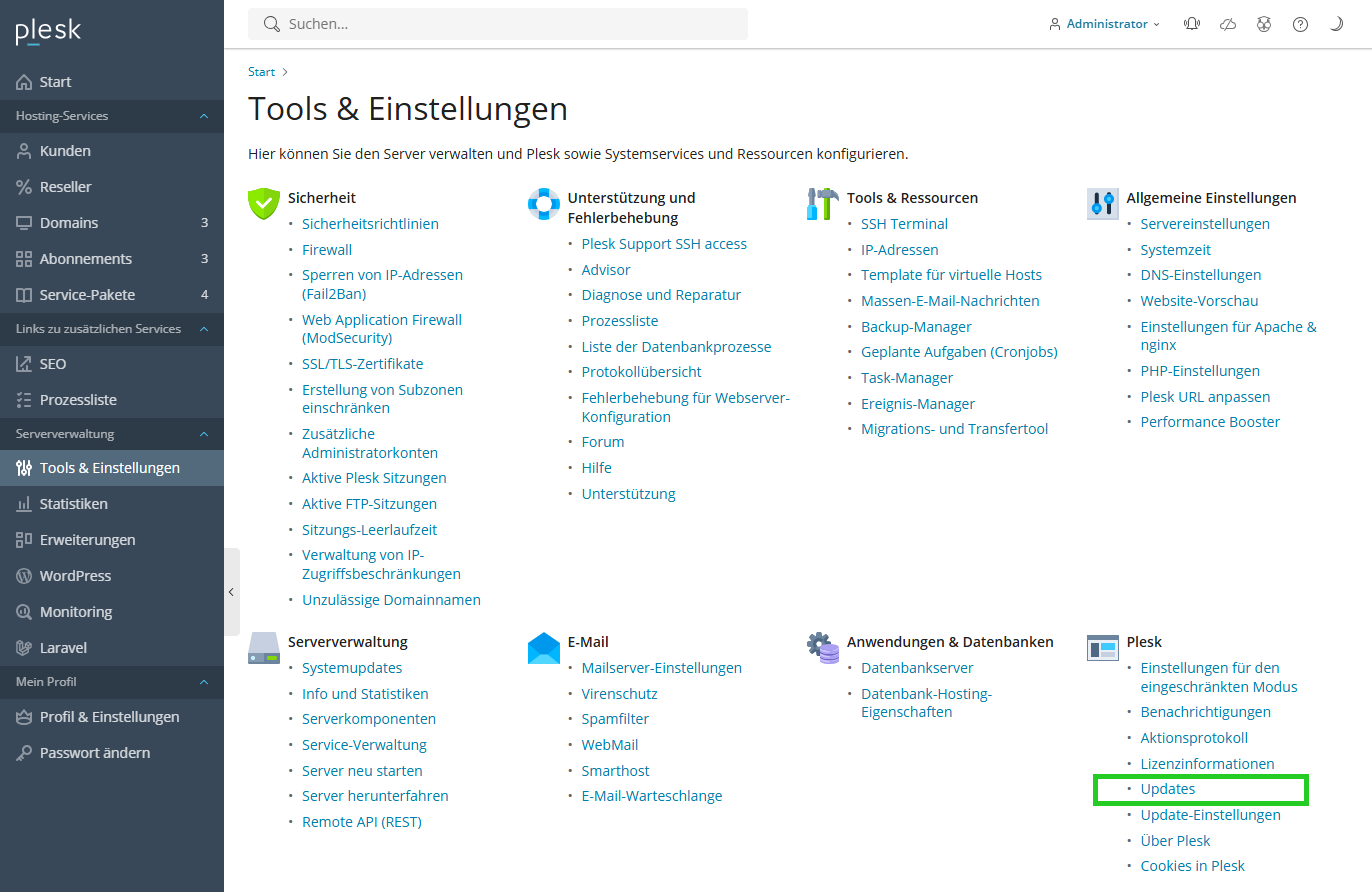Open the Administrator account dropdown
The width and height of the screenshot is (1372, 892).
coord(1104,24)
